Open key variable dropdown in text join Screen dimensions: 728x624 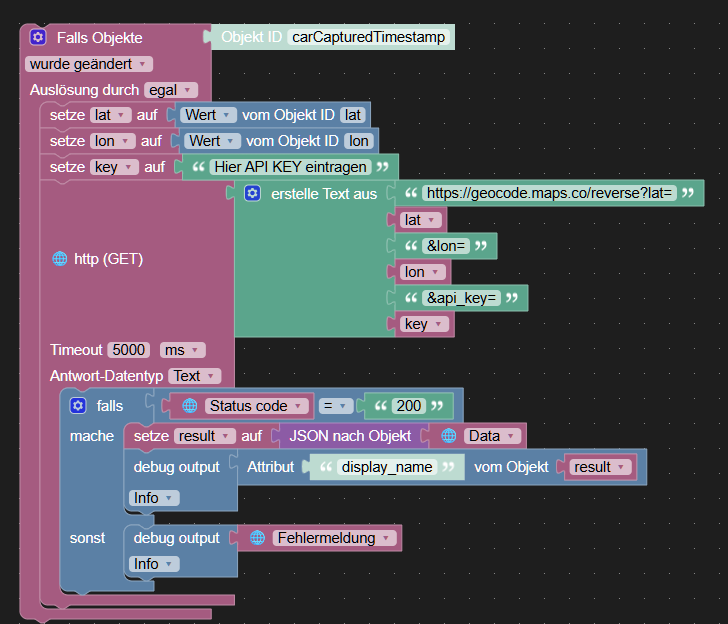click(424, 324)
